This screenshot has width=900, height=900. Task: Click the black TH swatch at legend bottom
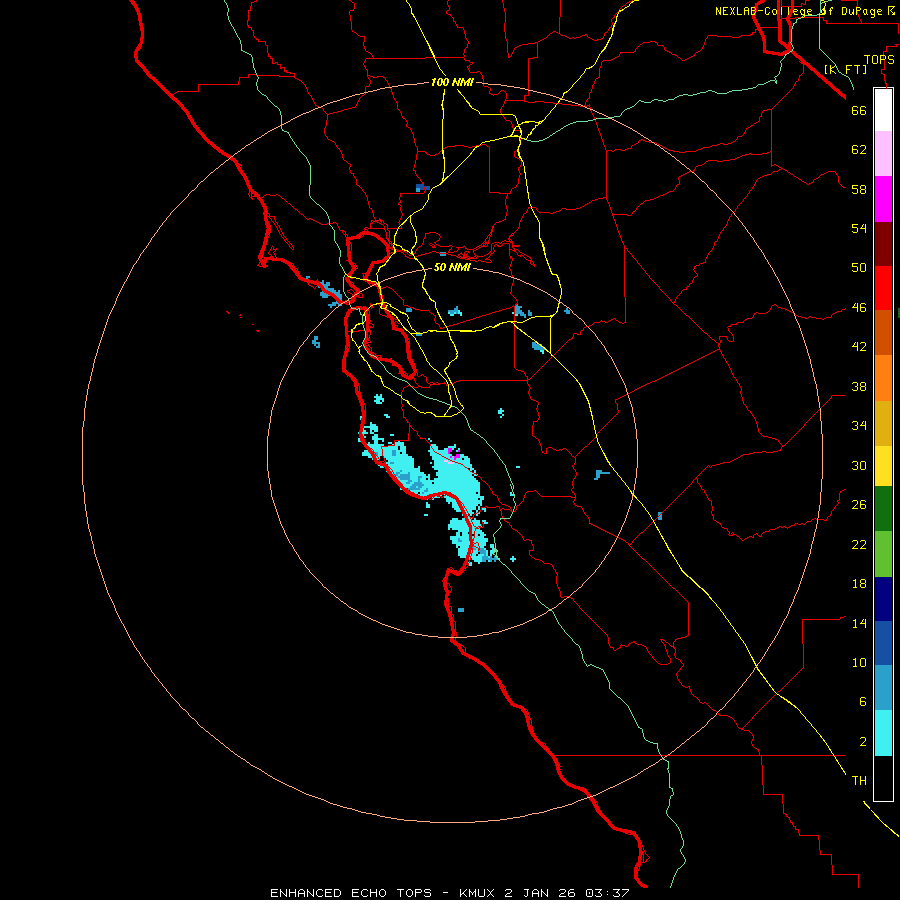coord(883,778)
